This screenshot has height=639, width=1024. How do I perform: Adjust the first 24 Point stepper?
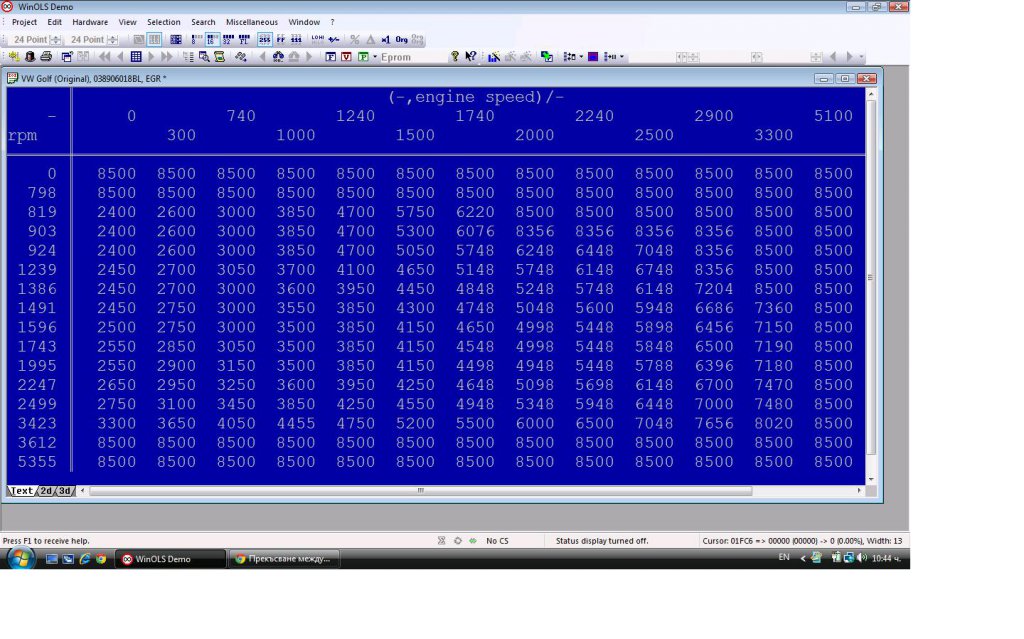57,40
